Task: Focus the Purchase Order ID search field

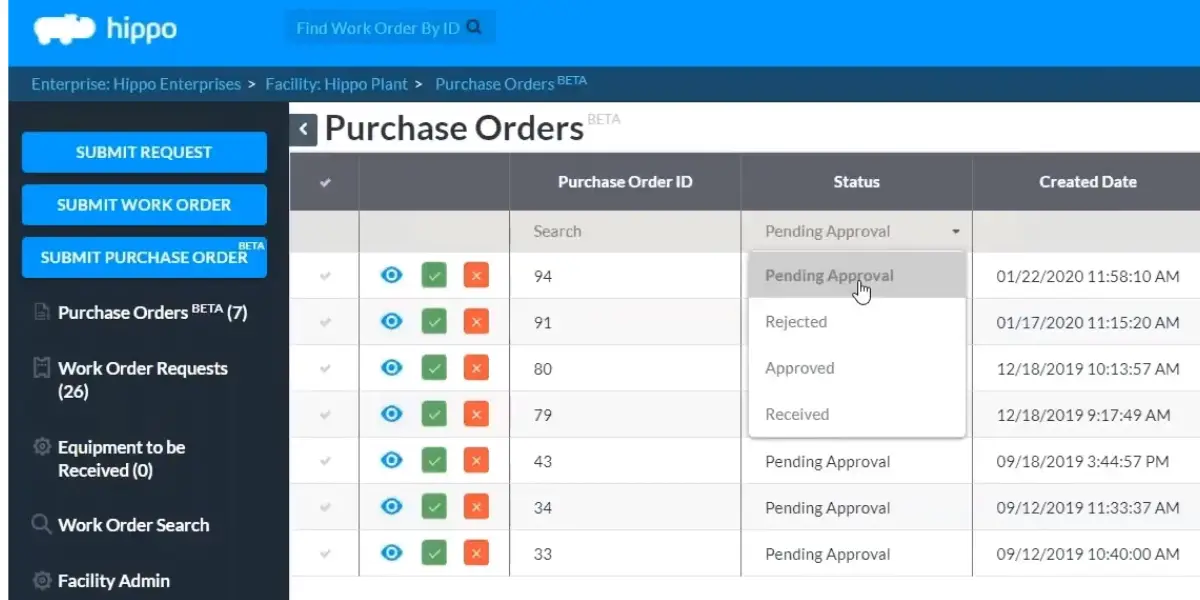Action: coord(625,231)
